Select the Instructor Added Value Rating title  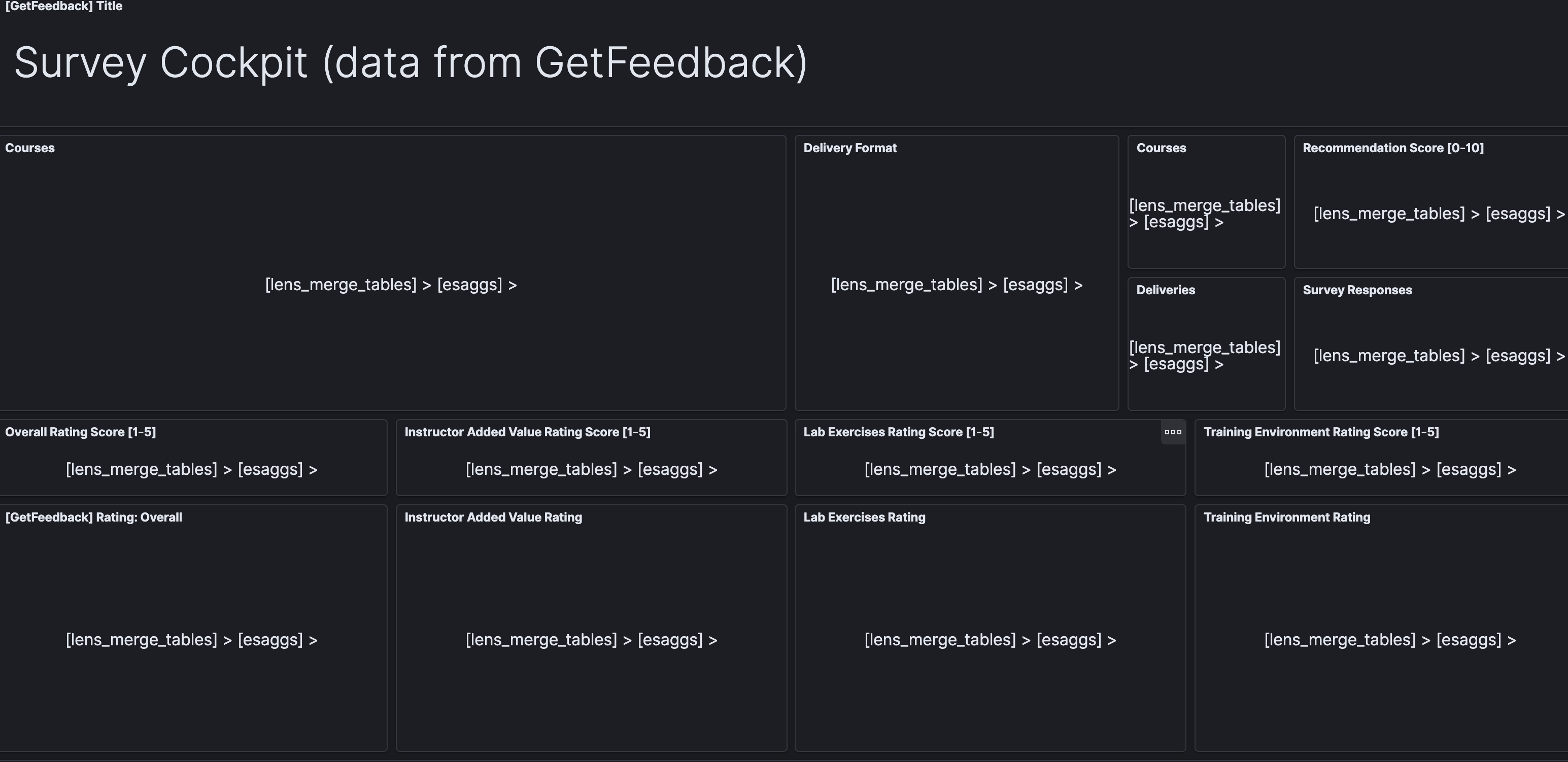coord(493,517)
